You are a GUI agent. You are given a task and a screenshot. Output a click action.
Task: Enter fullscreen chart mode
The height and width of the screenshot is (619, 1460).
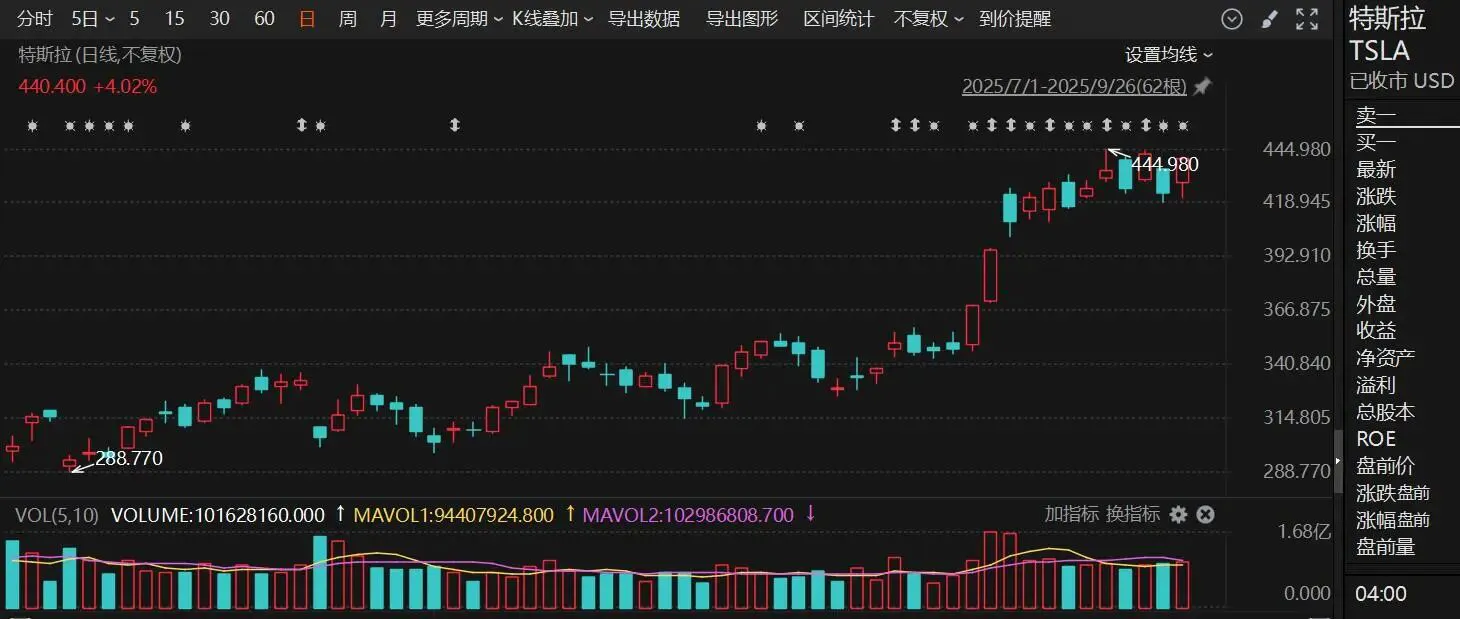[x=1306, y=19]
